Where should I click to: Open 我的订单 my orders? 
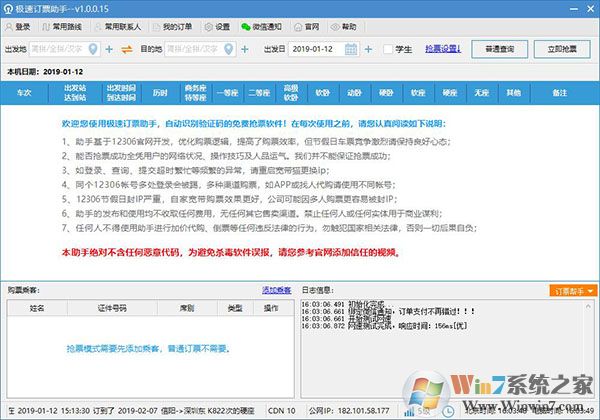(x=172, y=27)
